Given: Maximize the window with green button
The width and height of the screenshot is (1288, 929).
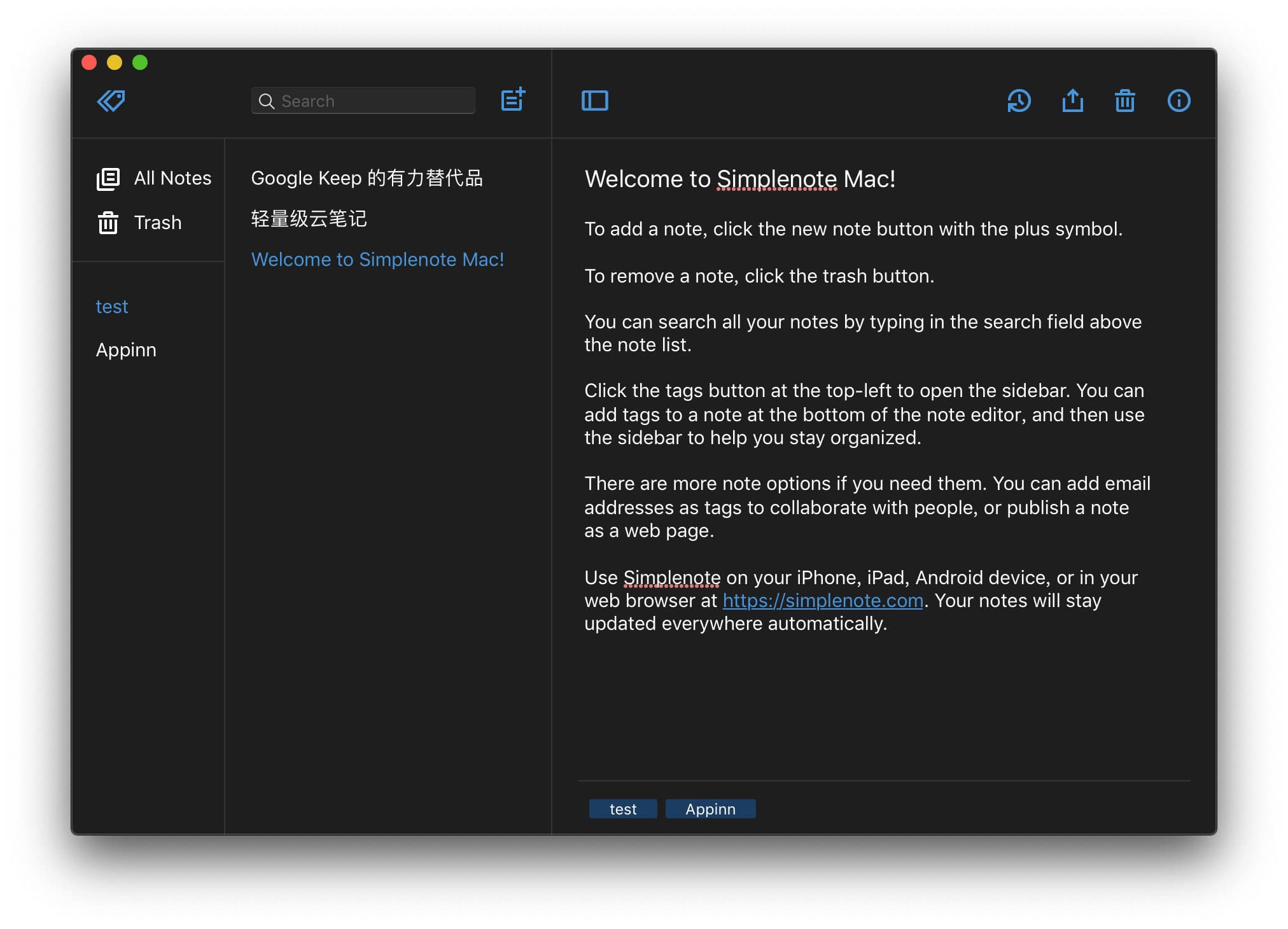Looking at the screenshot, I should (140, 62).
